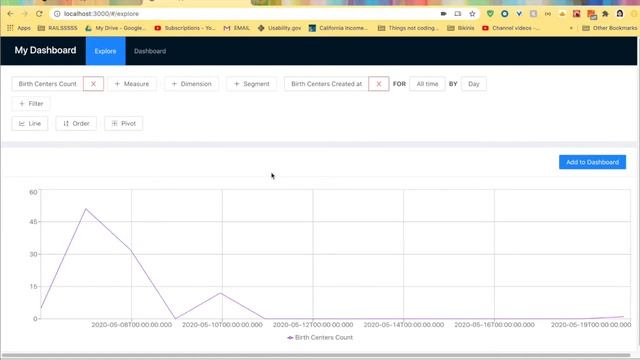Open Channel videos bookmark
This screenshot has height=360, width=640.
click(x=511, y=28)
